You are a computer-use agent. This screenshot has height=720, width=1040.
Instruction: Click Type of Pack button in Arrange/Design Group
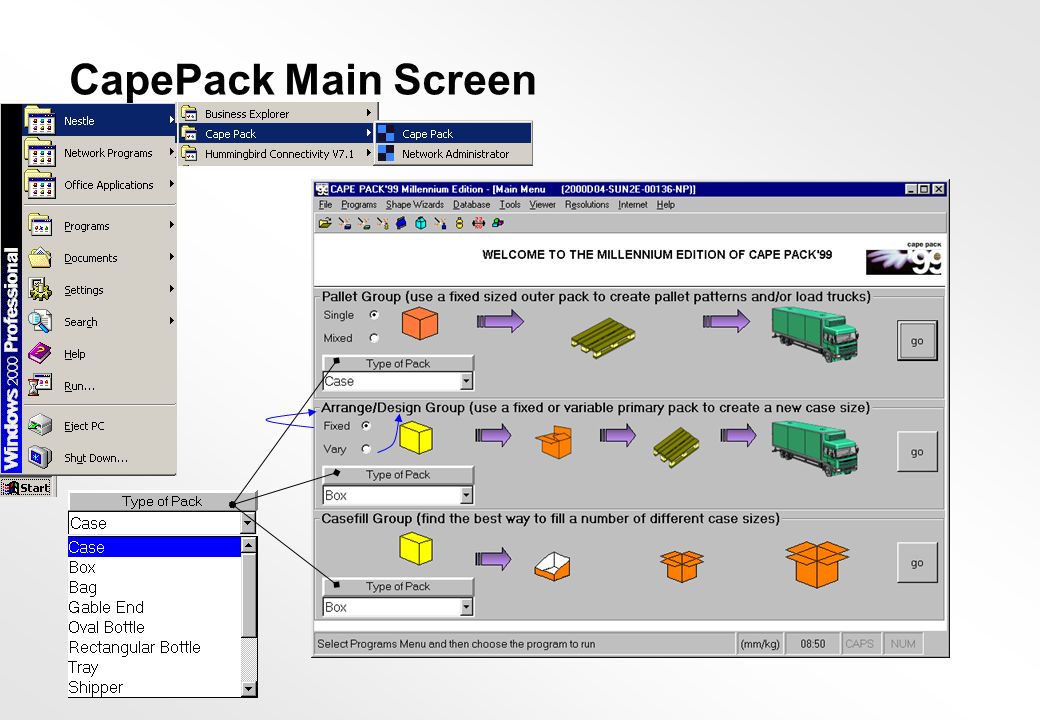tap(398, 475)
